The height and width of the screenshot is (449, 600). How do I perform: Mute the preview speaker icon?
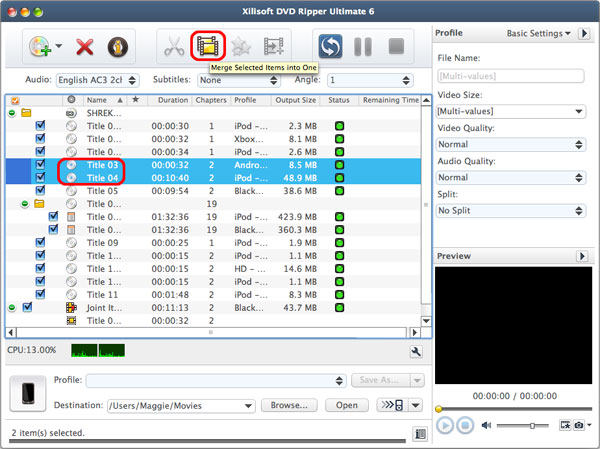point(486,425)
